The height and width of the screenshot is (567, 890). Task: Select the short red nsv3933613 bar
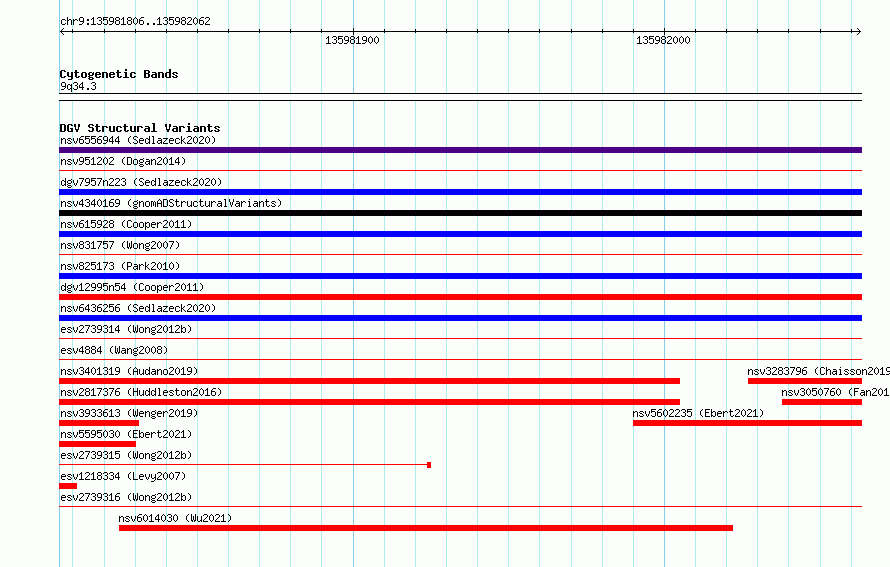click(x=99, y=423)
